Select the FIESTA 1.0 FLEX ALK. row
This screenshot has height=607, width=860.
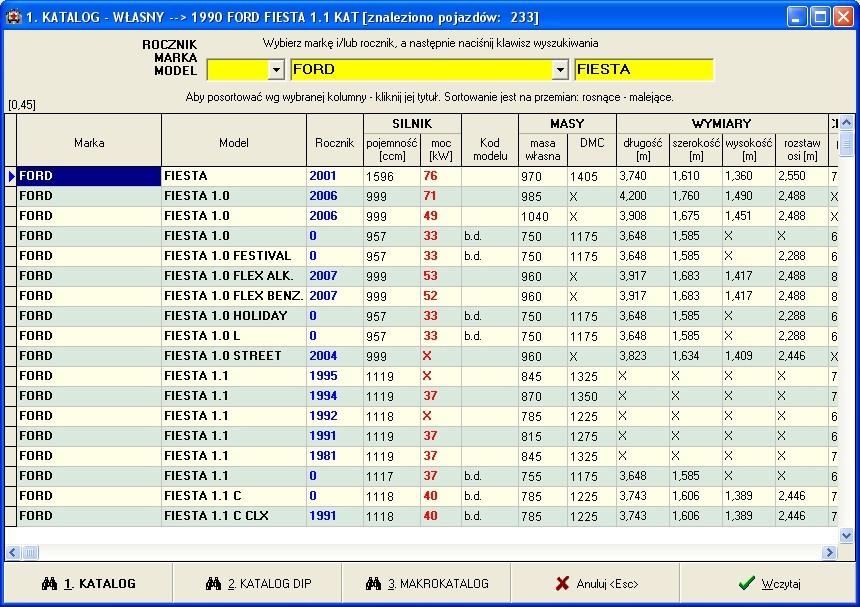(x=421, y=276)
